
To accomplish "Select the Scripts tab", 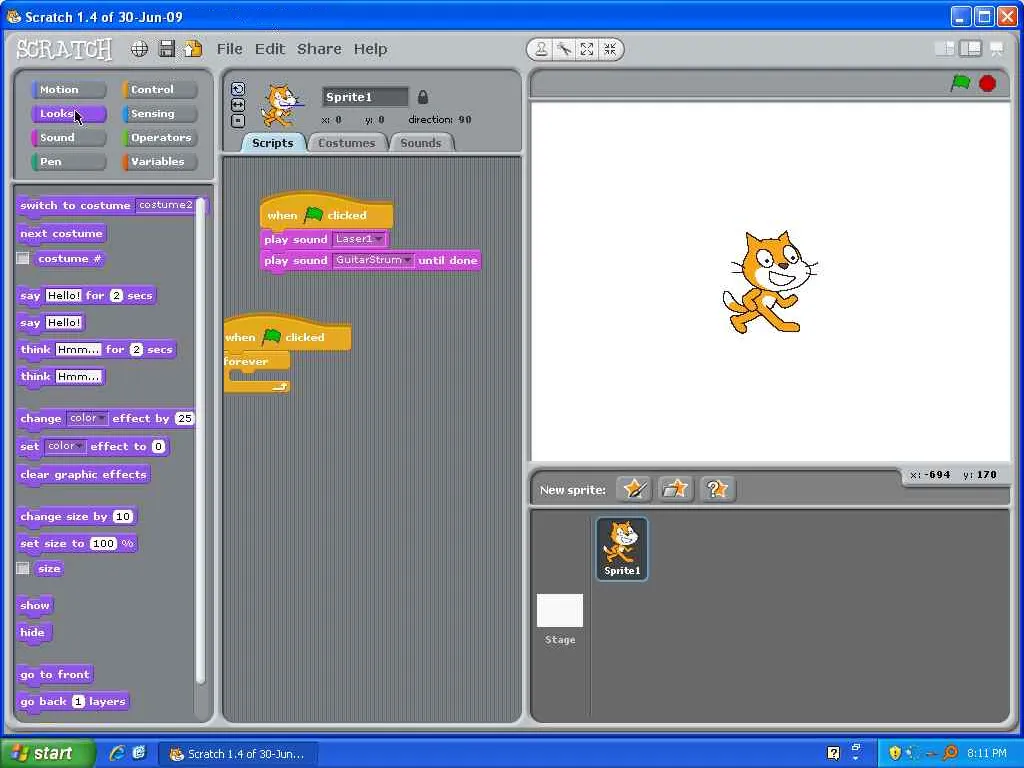I will coord(272,143).
